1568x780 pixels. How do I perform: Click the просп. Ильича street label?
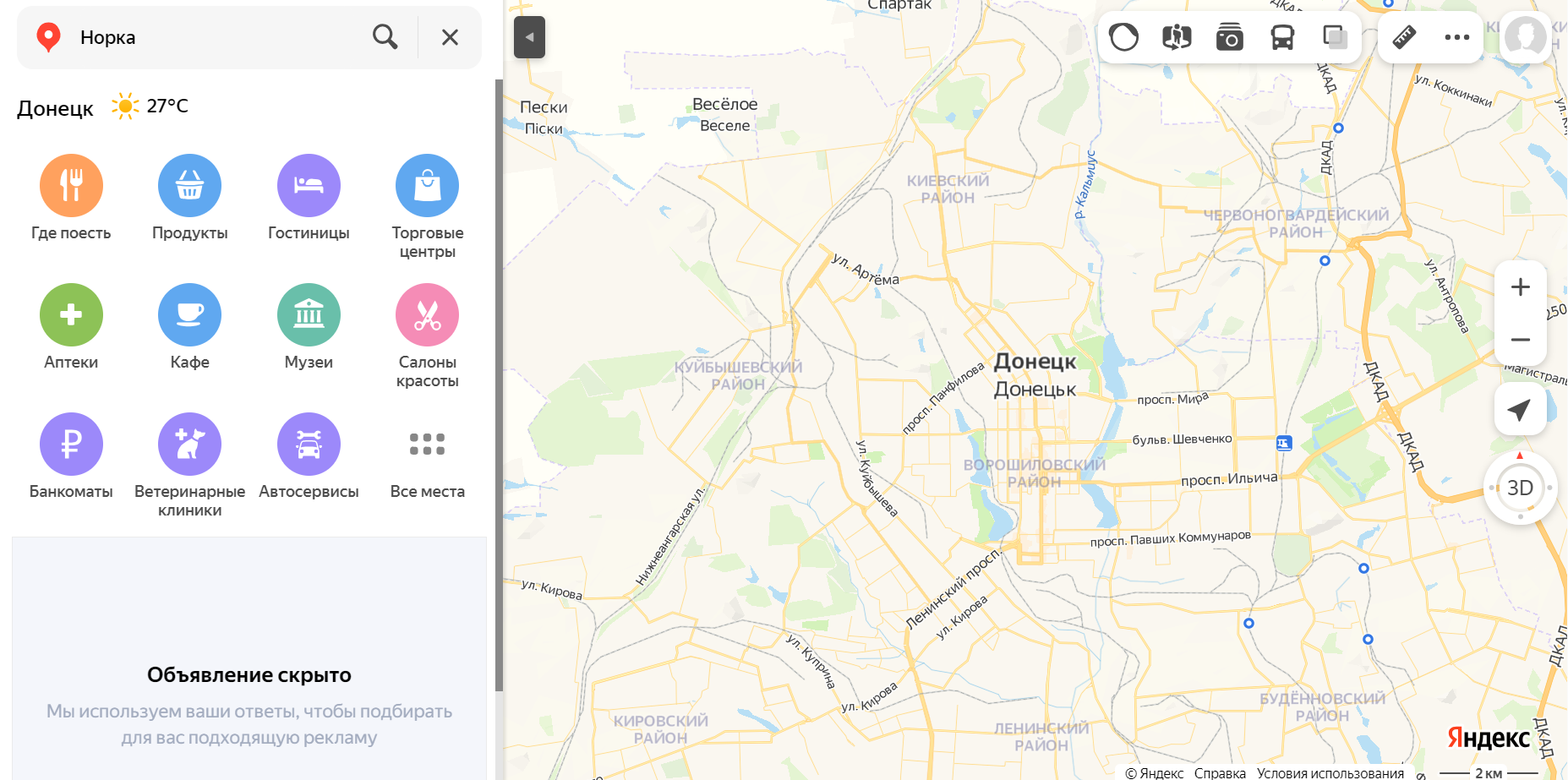1229,479
